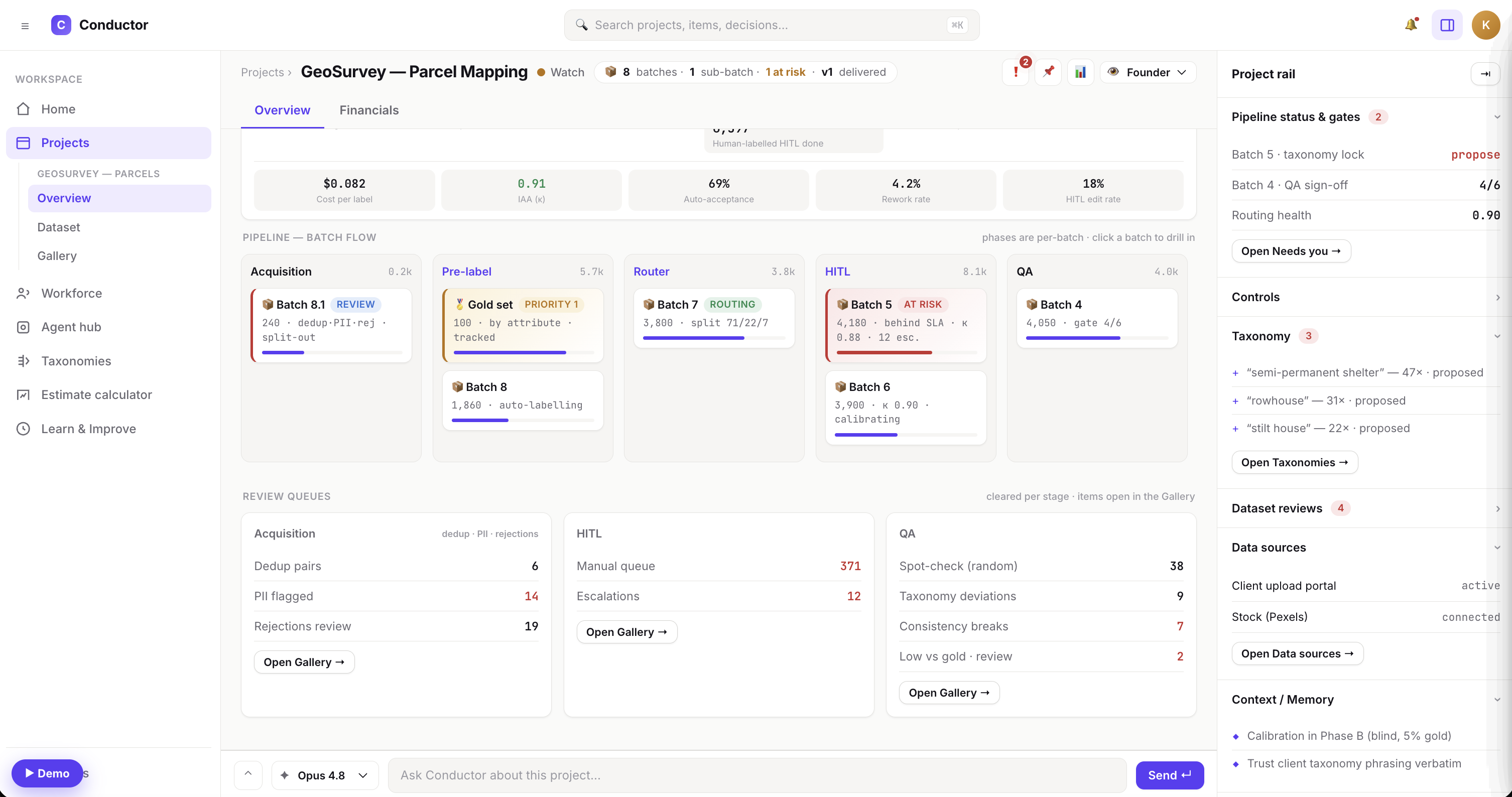Collapse the Context / Memory section
Screen dimensions: 1512x797
pyautogui.click(x=1497, y=700)
